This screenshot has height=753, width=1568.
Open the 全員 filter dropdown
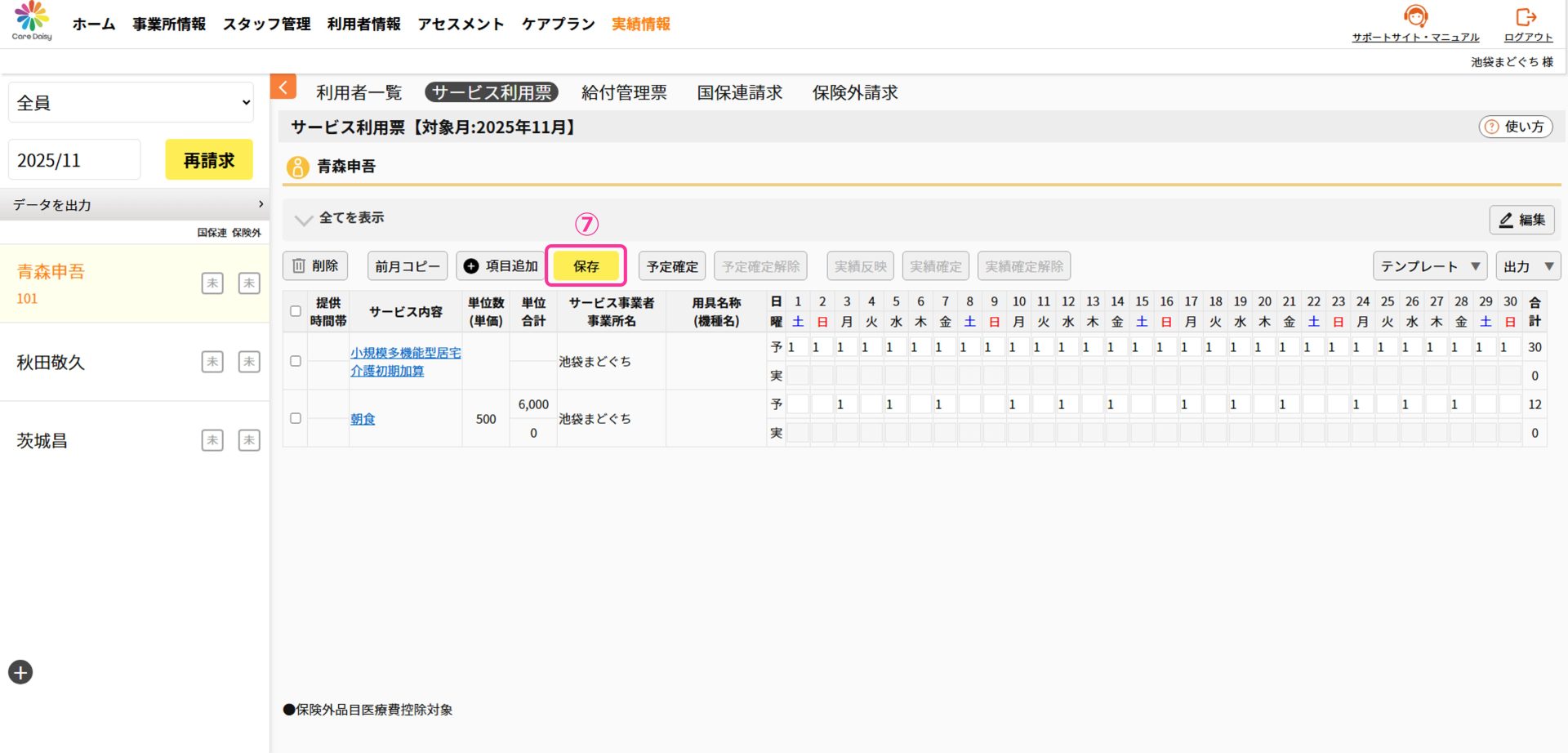pos(131,103)
